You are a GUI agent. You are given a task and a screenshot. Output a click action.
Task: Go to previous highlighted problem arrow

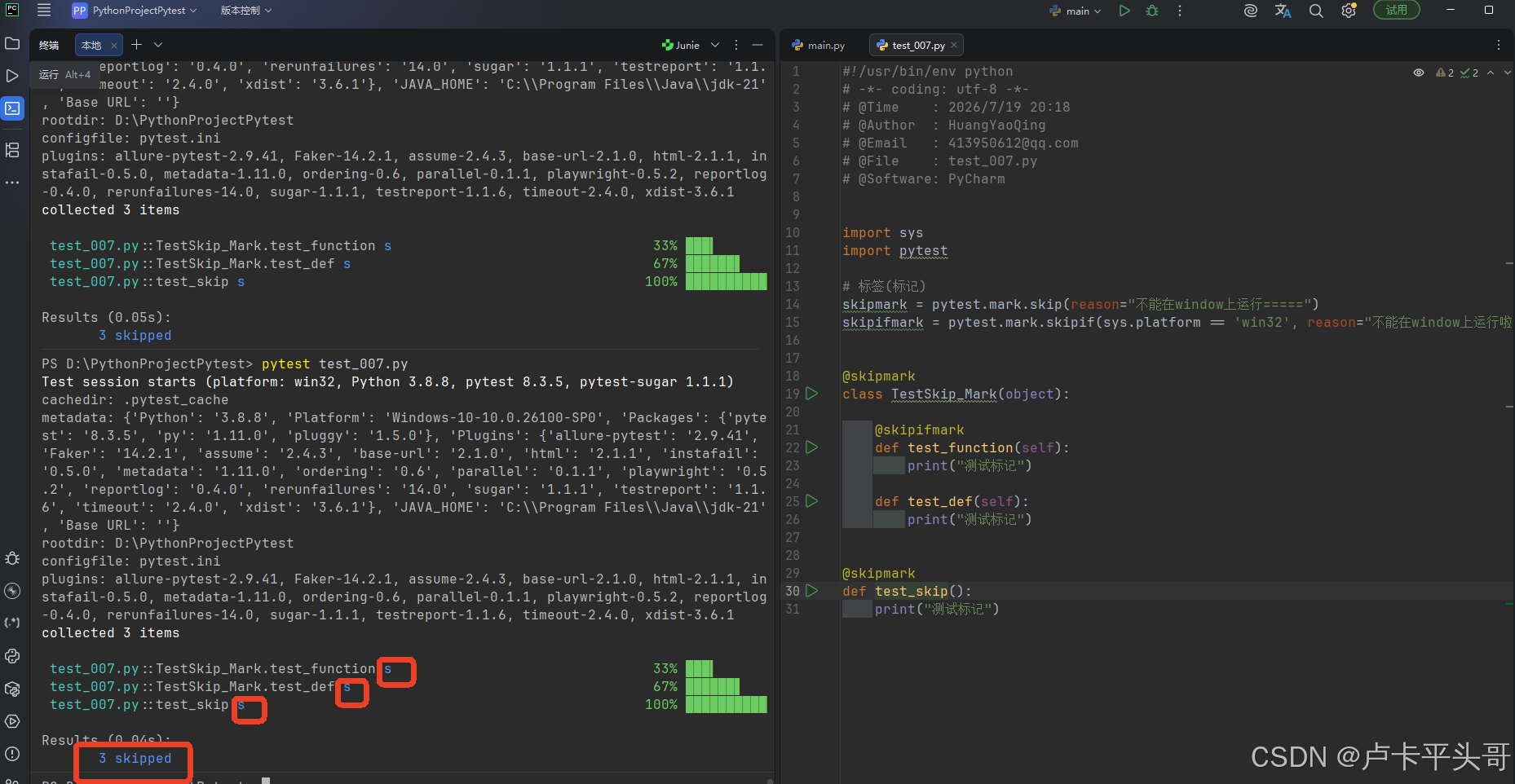(1491, 73)
